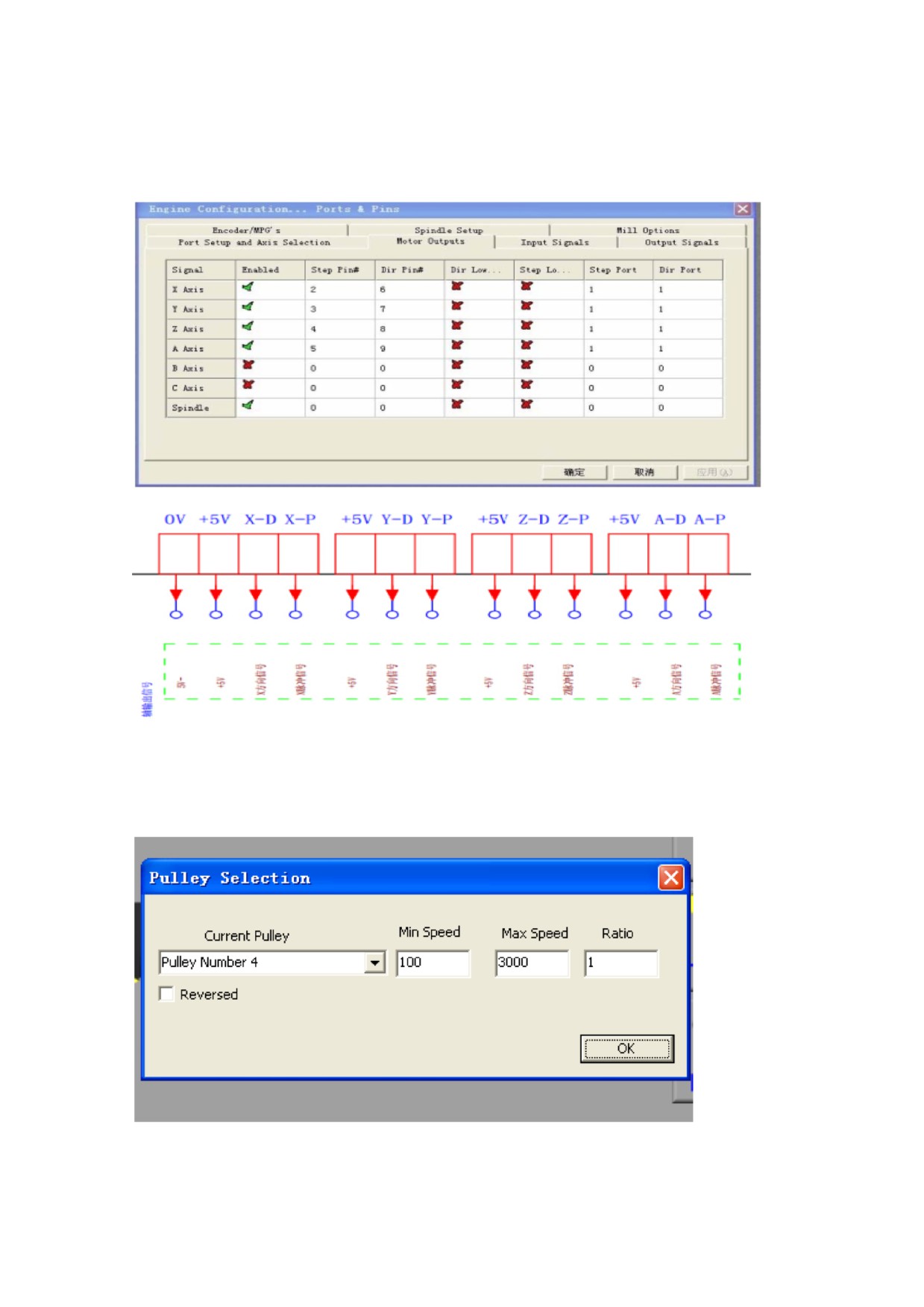The height and width of the screenshot is (1307, 924).
Task: Toggle Step Low Active for Spindle
Action: click(x=527, y=405)
